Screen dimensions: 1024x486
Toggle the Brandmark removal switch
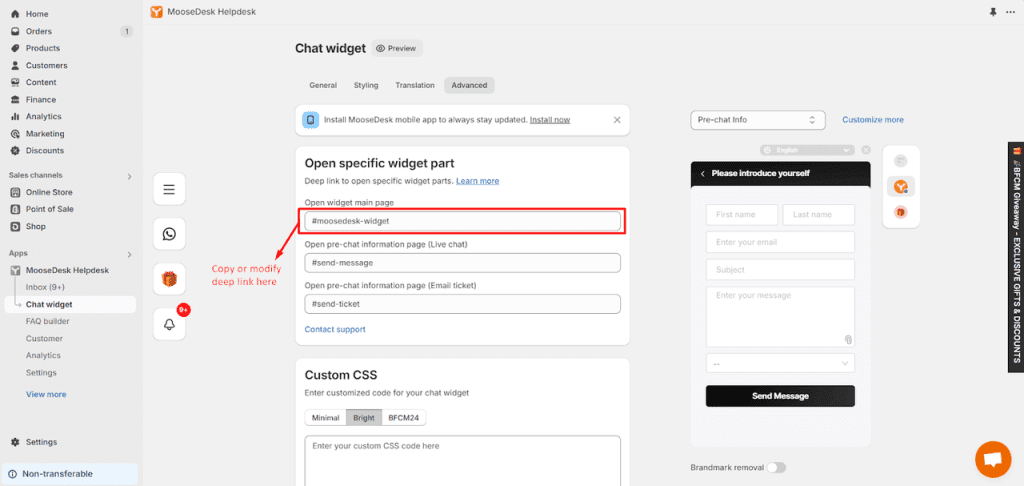click(x=776, y=468)
